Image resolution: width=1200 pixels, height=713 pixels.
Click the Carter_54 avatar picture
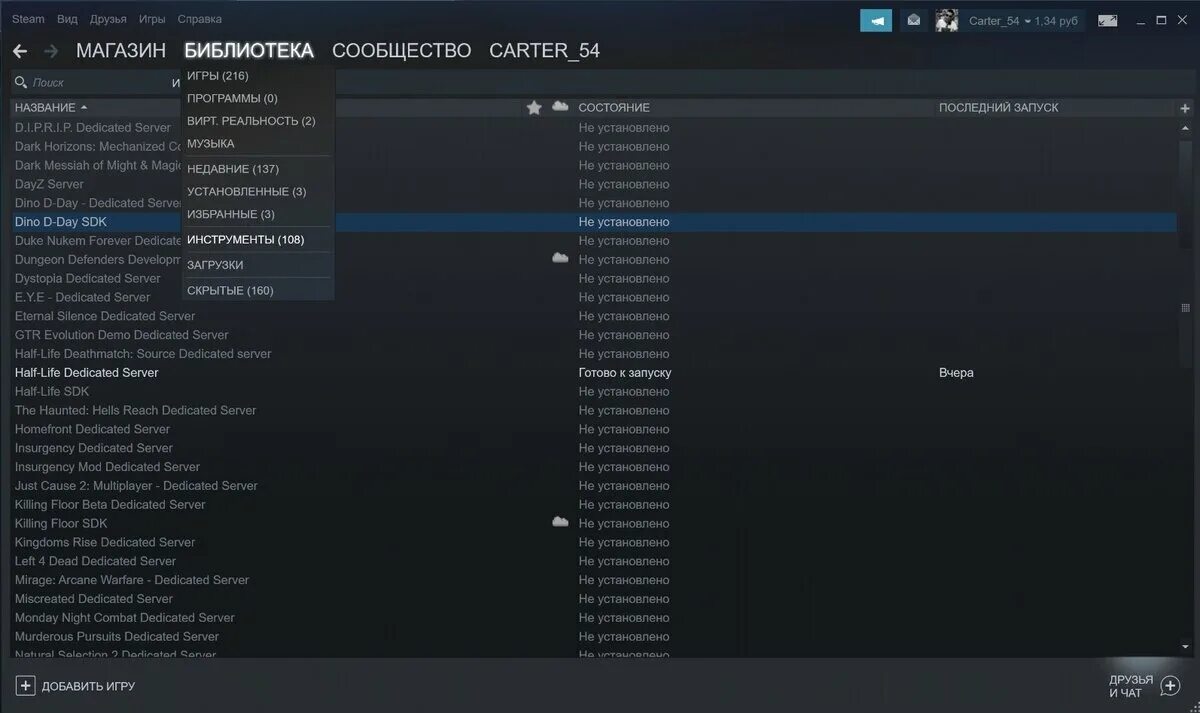(946, 20)
